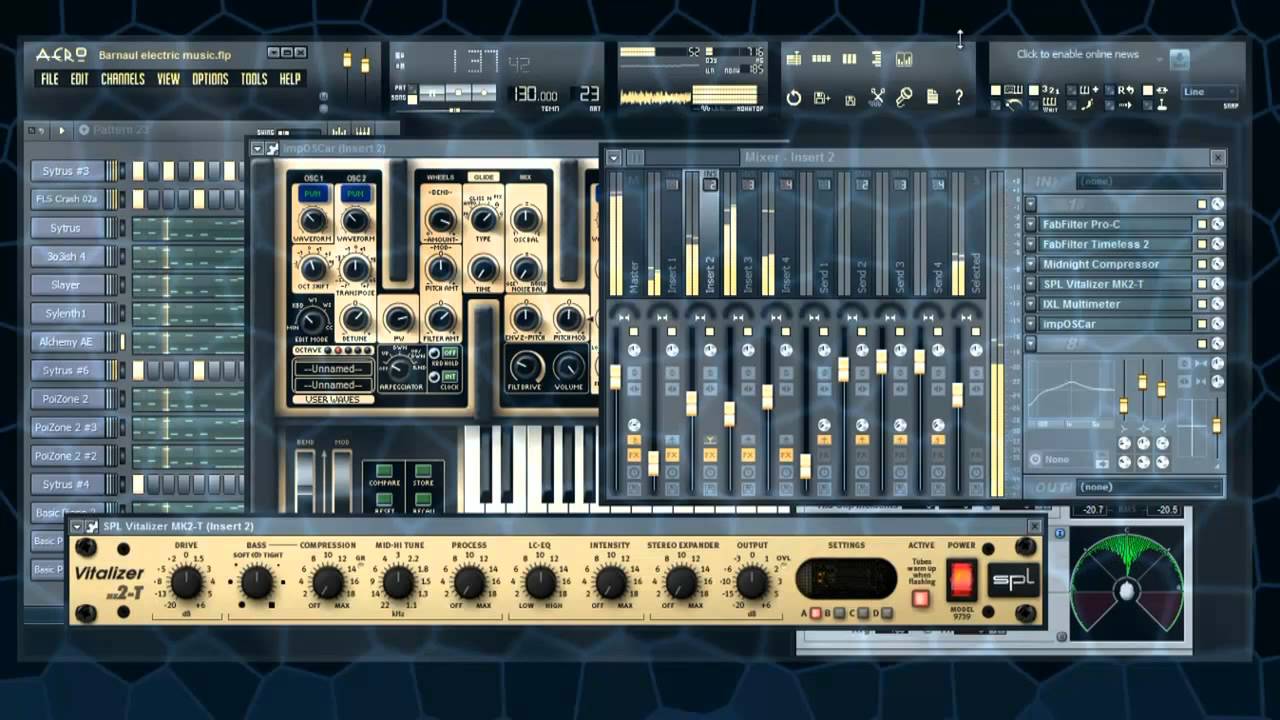The image size is (1280, 720).
Task: Select the Sytrus #3 channel button
Action: [x=66, y=171]
